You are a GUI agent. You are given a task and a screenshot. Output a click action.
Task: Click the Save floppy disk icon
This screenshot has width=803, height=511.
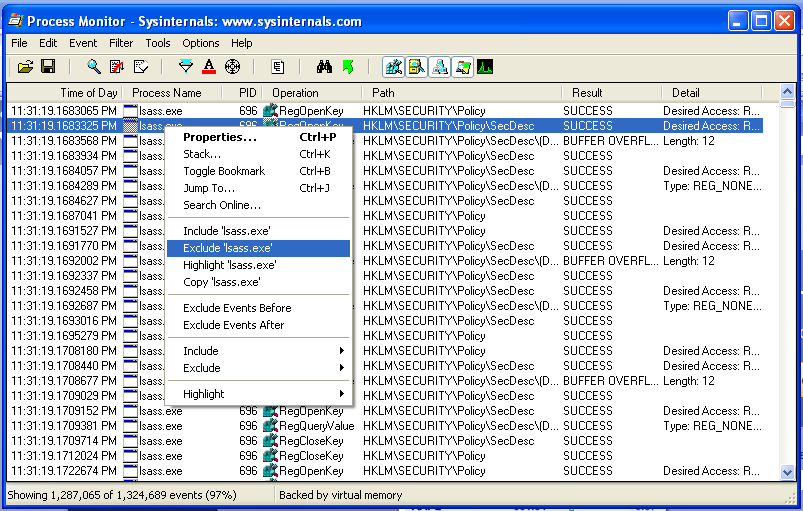[47, 67]
